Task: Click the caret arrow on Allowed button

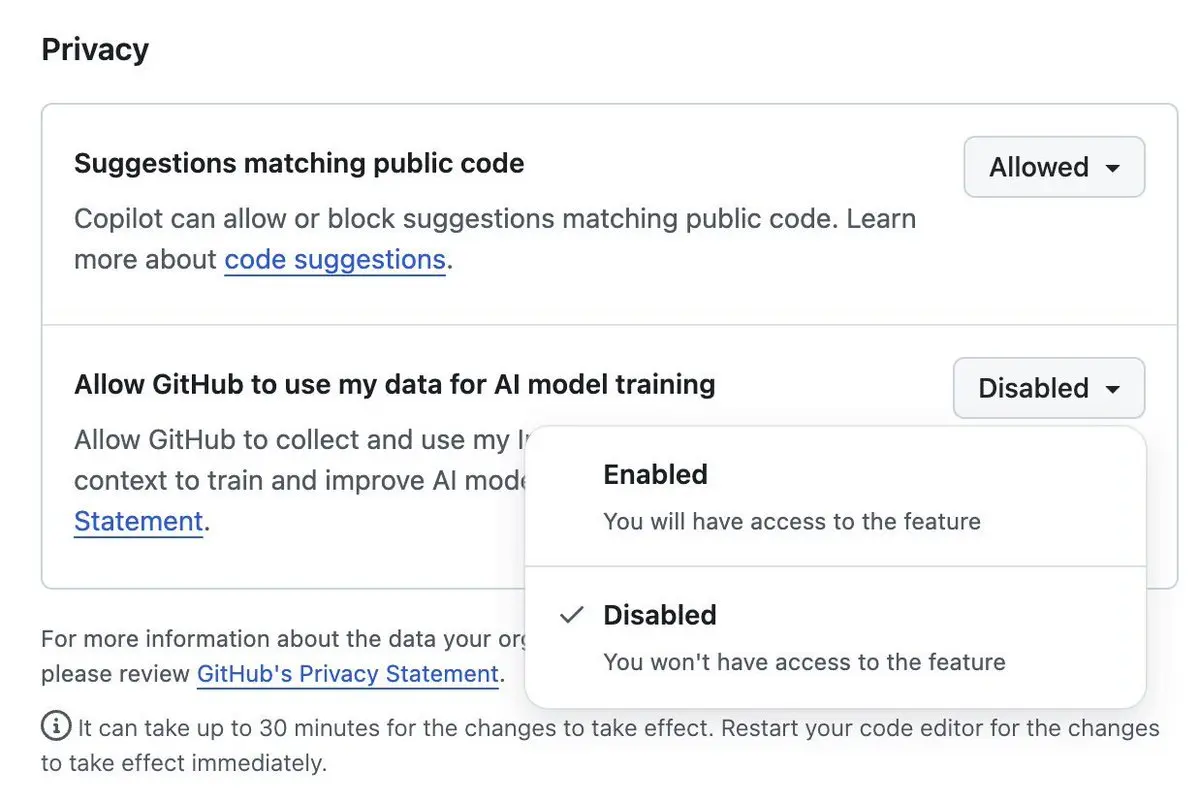Action: pyautogui.click(x=1112, y=168)
